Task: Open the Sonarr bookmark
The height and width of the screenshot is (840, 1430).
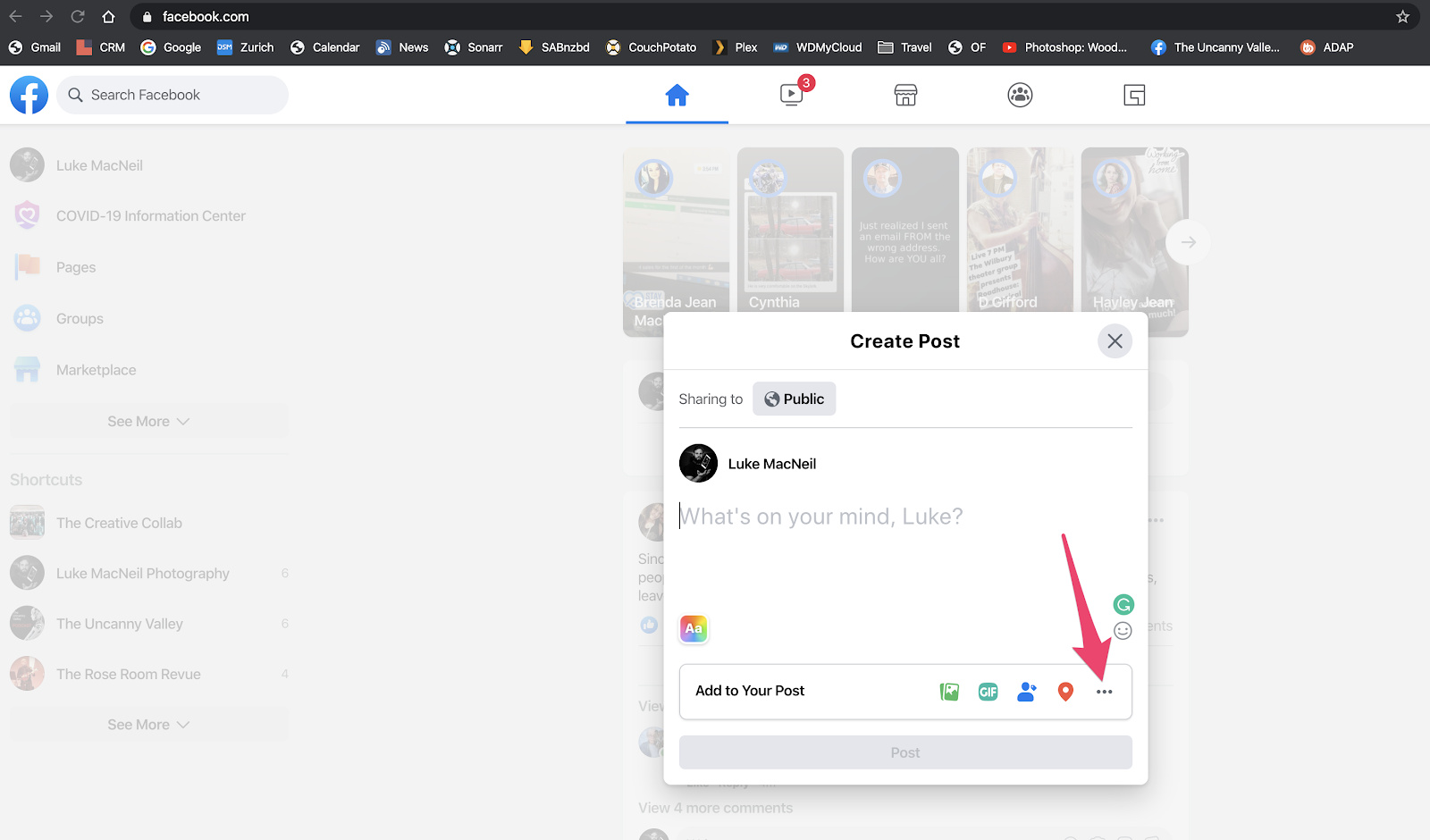Action: [474, 47]
